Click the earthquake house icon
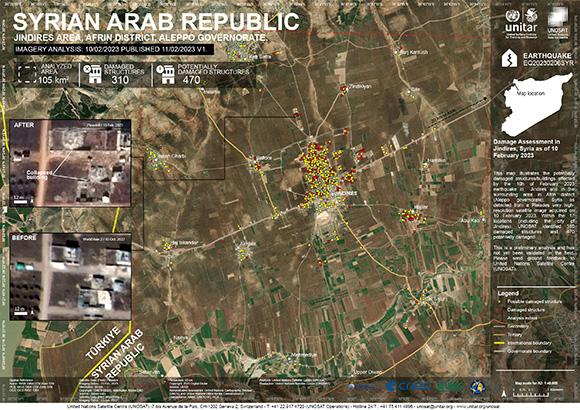 (x=509, y=58)
